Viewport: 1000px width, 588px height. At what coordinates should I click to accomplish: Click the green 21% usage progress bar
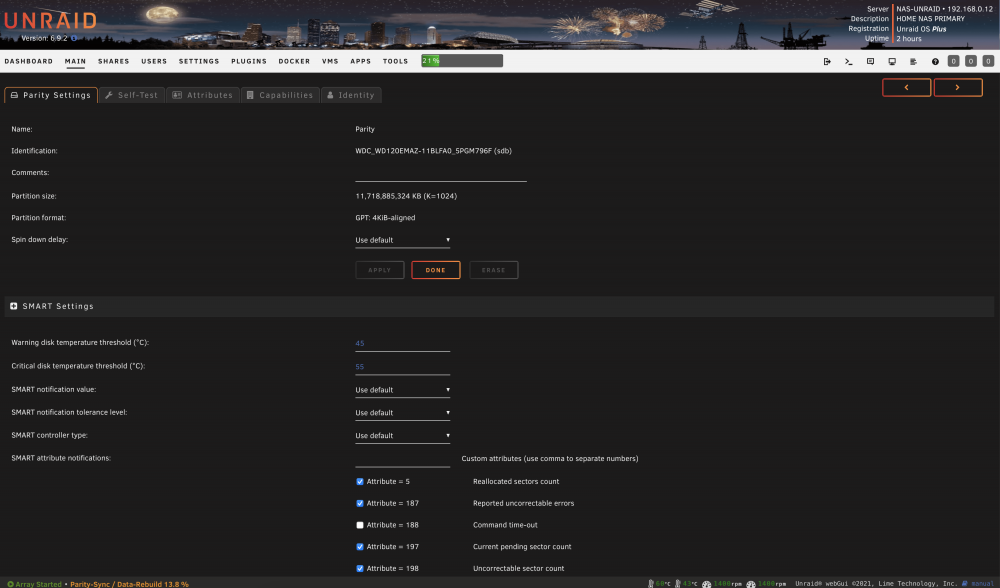(x=462, y=61)
